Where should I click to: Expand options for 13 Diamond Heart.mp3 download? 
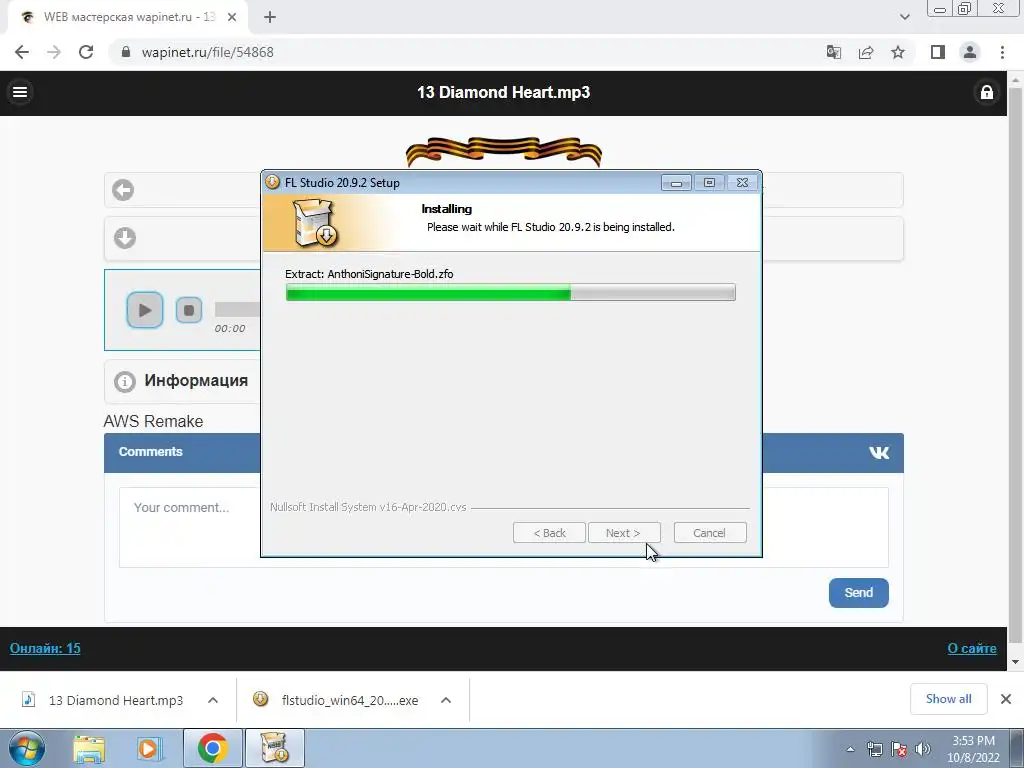pos(213,700)
